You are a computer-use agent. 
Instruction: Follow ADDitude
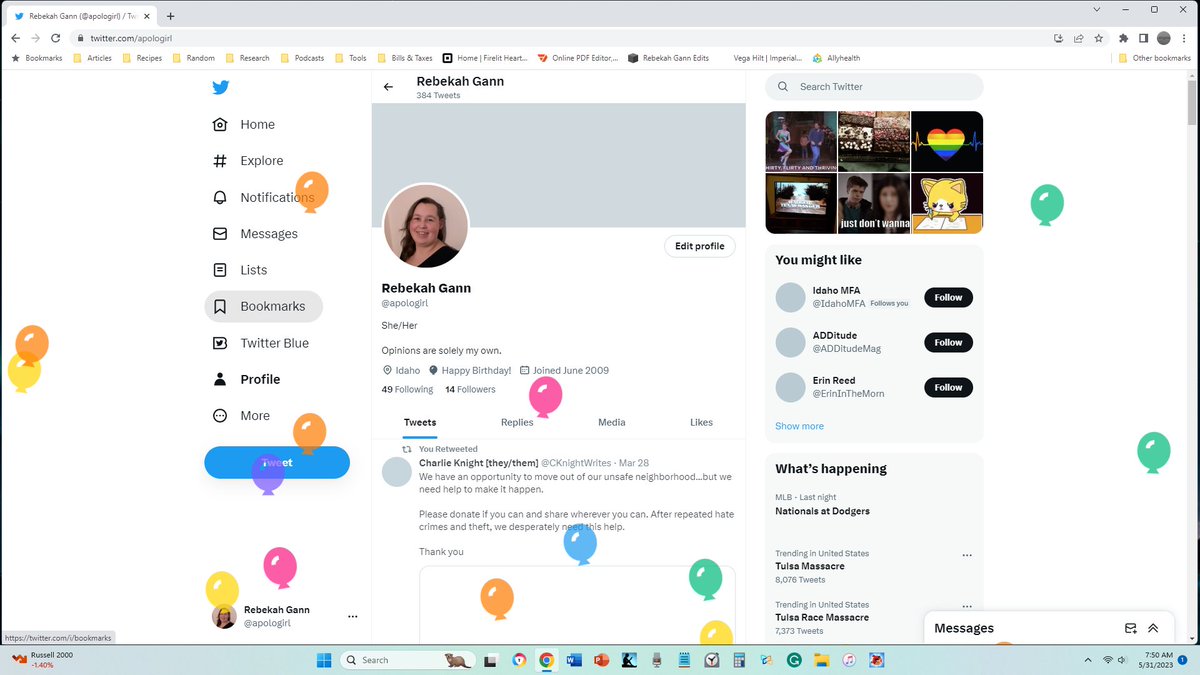pos(948,342)
